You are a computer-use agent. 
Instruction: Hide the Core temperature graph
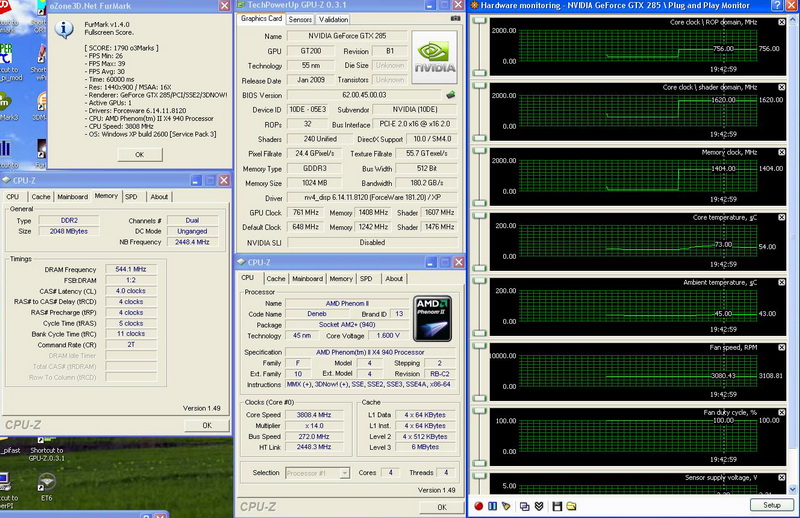point(781,217)
